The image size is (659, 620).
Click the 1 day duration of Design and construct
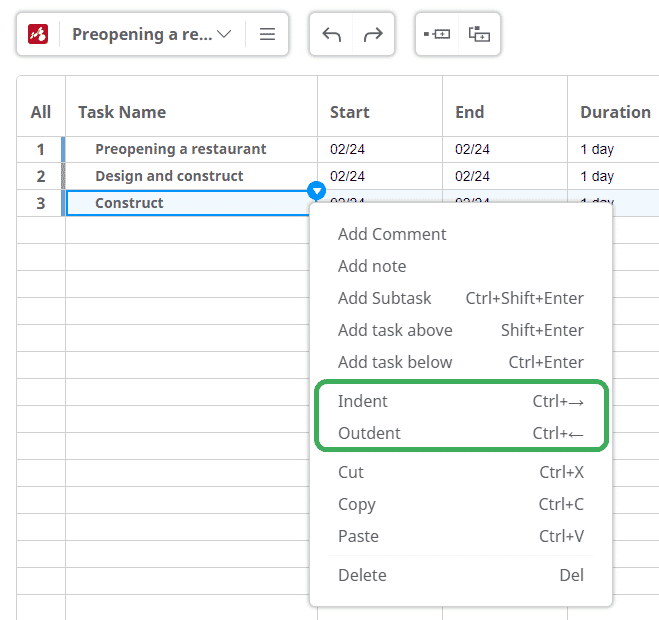(x=597, y=176)
